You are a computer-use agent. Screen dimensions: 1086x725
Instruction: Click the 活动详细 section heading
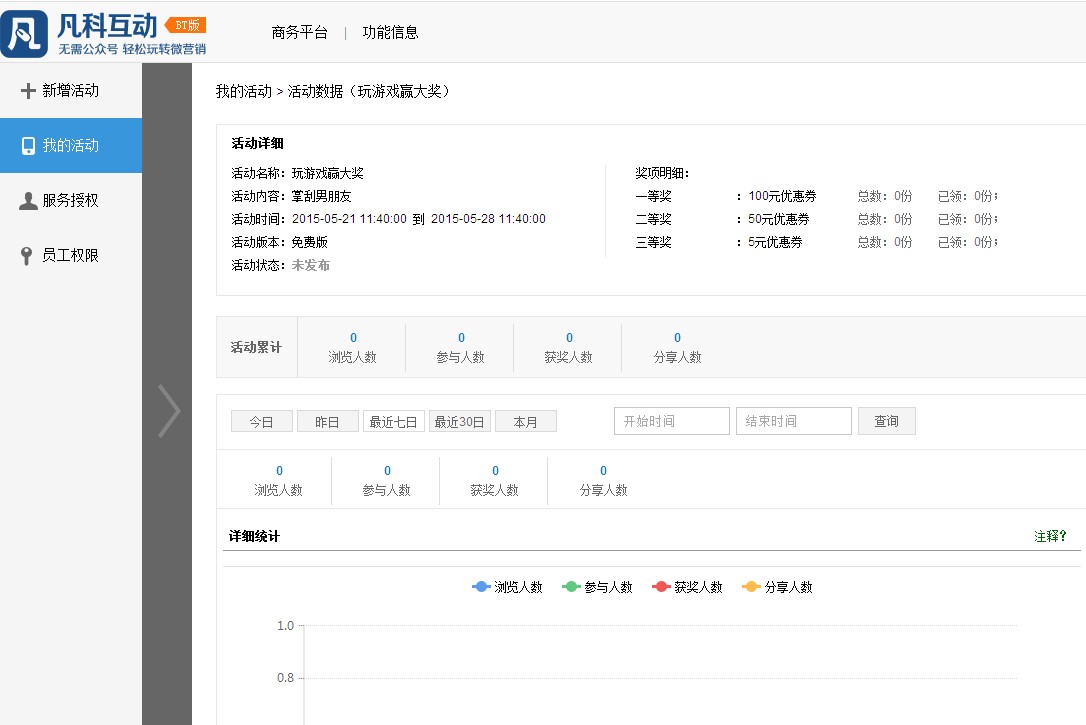[258, 143]
